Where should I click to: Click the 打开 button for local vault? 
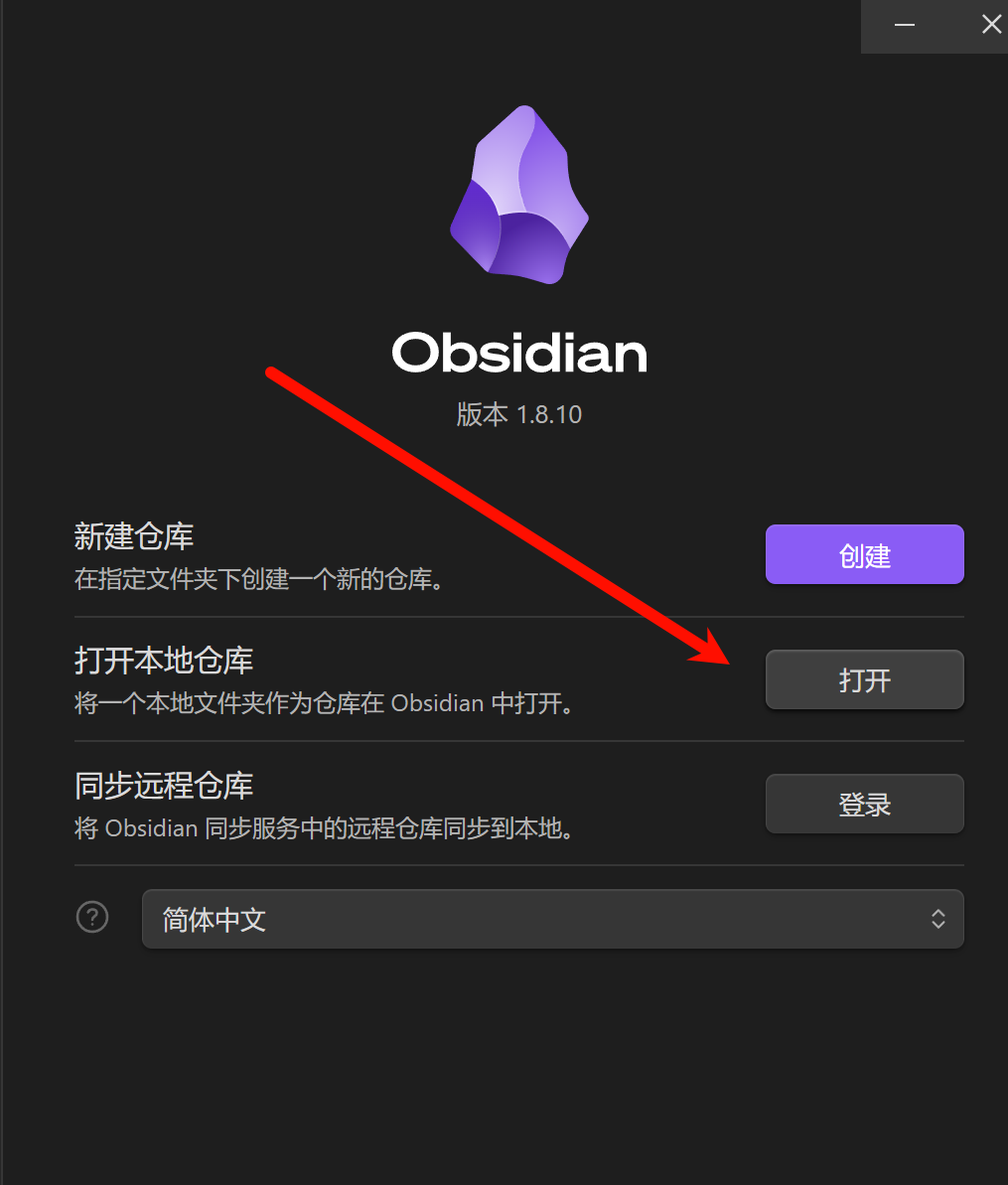pos(864,679)
